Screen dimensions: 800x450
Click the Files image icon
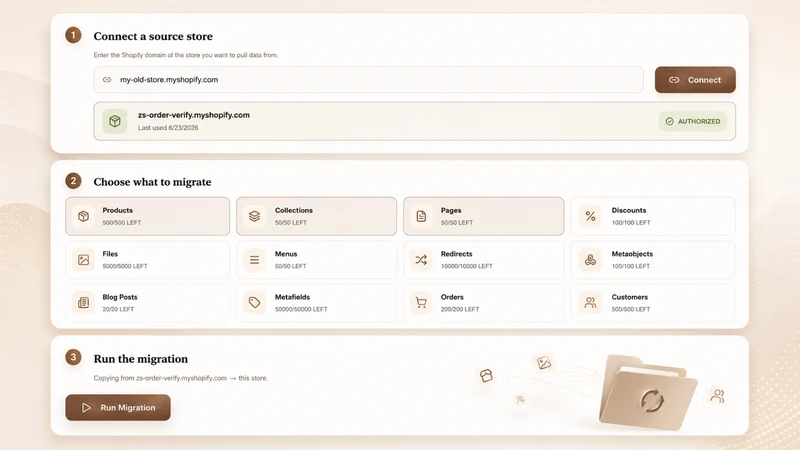[84, 260]
